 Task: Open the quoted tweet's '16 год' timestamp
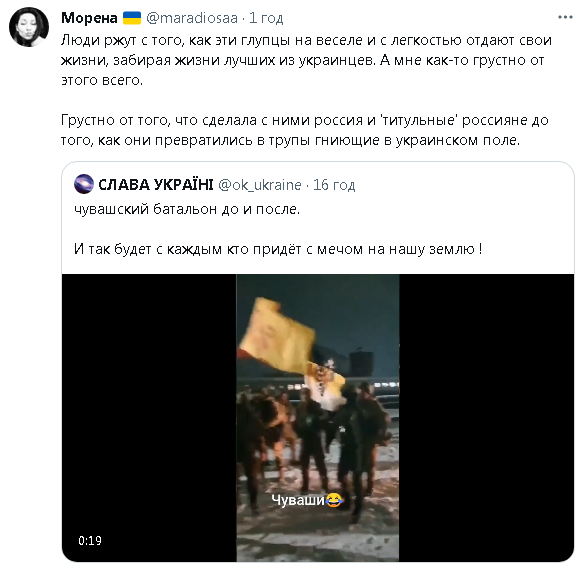(334, 185)
